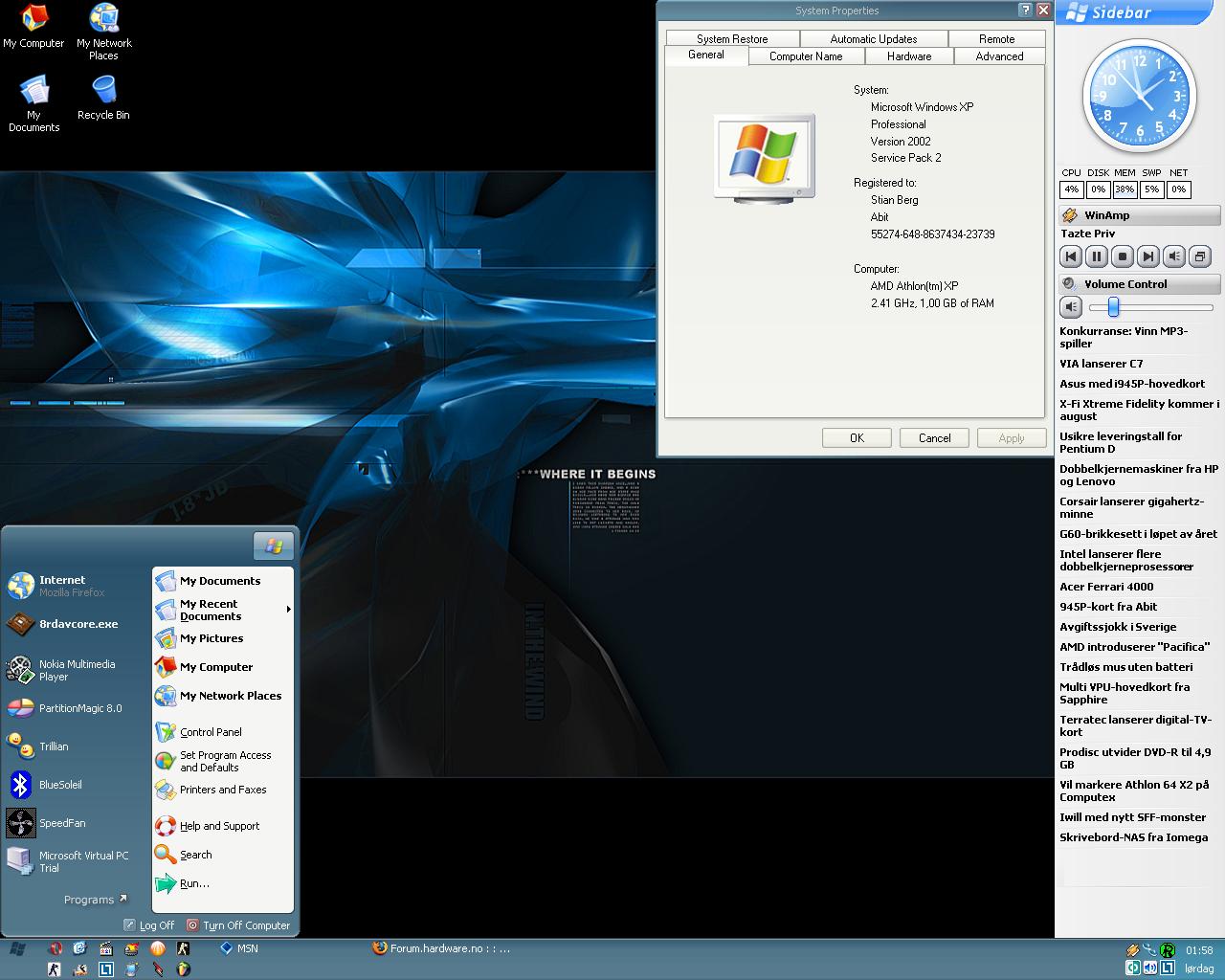
Task: Click the MEM 38% usage meter
Action: click(1125, 189)
